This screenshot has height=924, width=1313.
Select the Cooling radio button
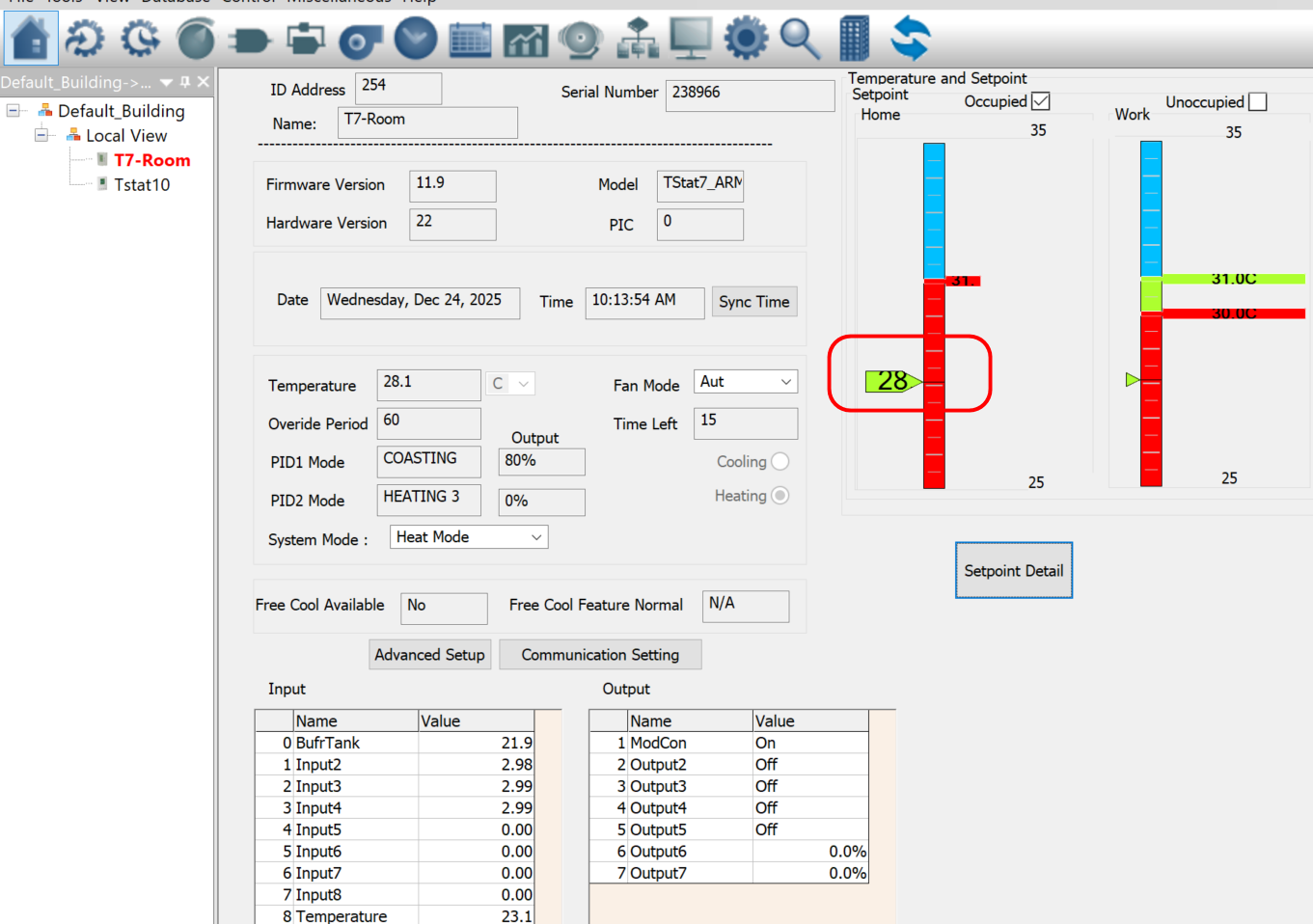(780, 462)
